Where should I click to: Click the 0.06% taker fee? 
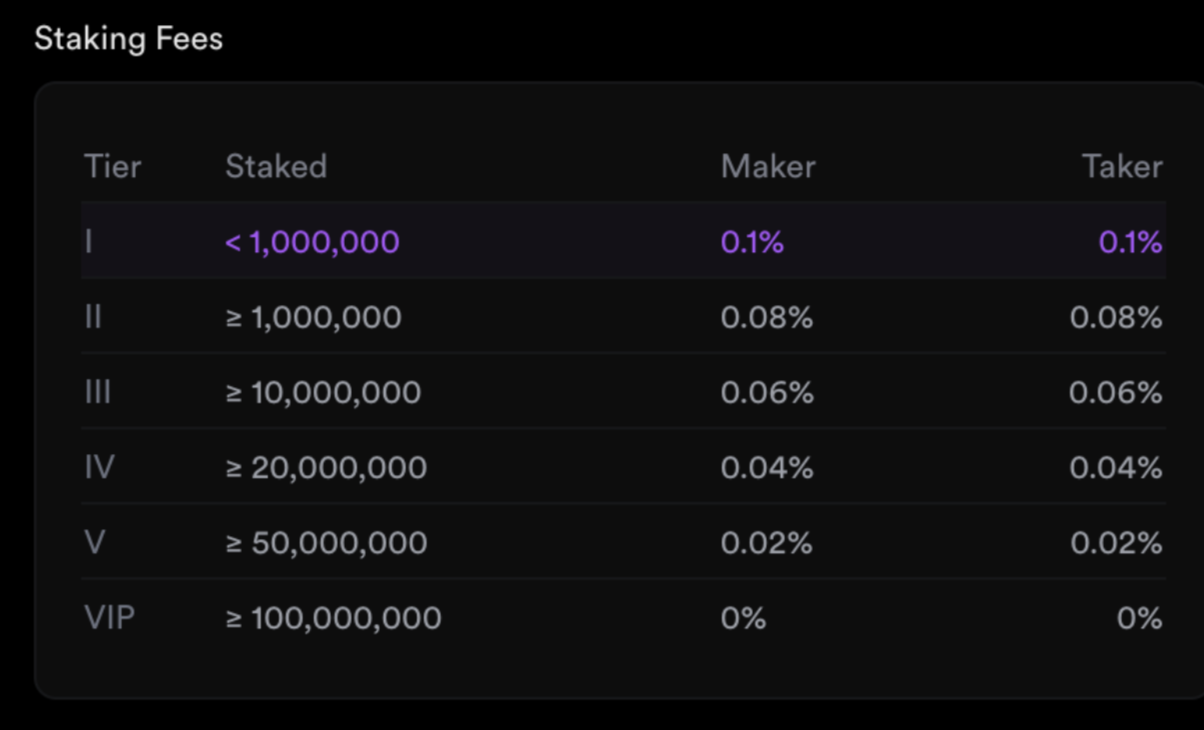pyautogui.click(x=1116, y=392)
